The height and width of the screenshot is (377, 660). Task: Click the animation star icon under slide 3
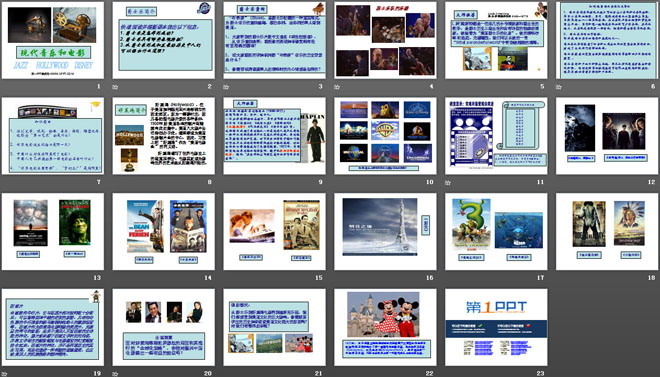226,87
